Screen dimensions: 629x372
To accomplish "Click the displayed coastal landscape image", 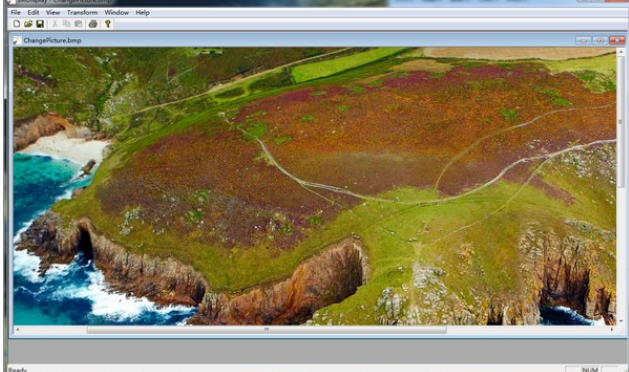I will [x=315, y=186].
